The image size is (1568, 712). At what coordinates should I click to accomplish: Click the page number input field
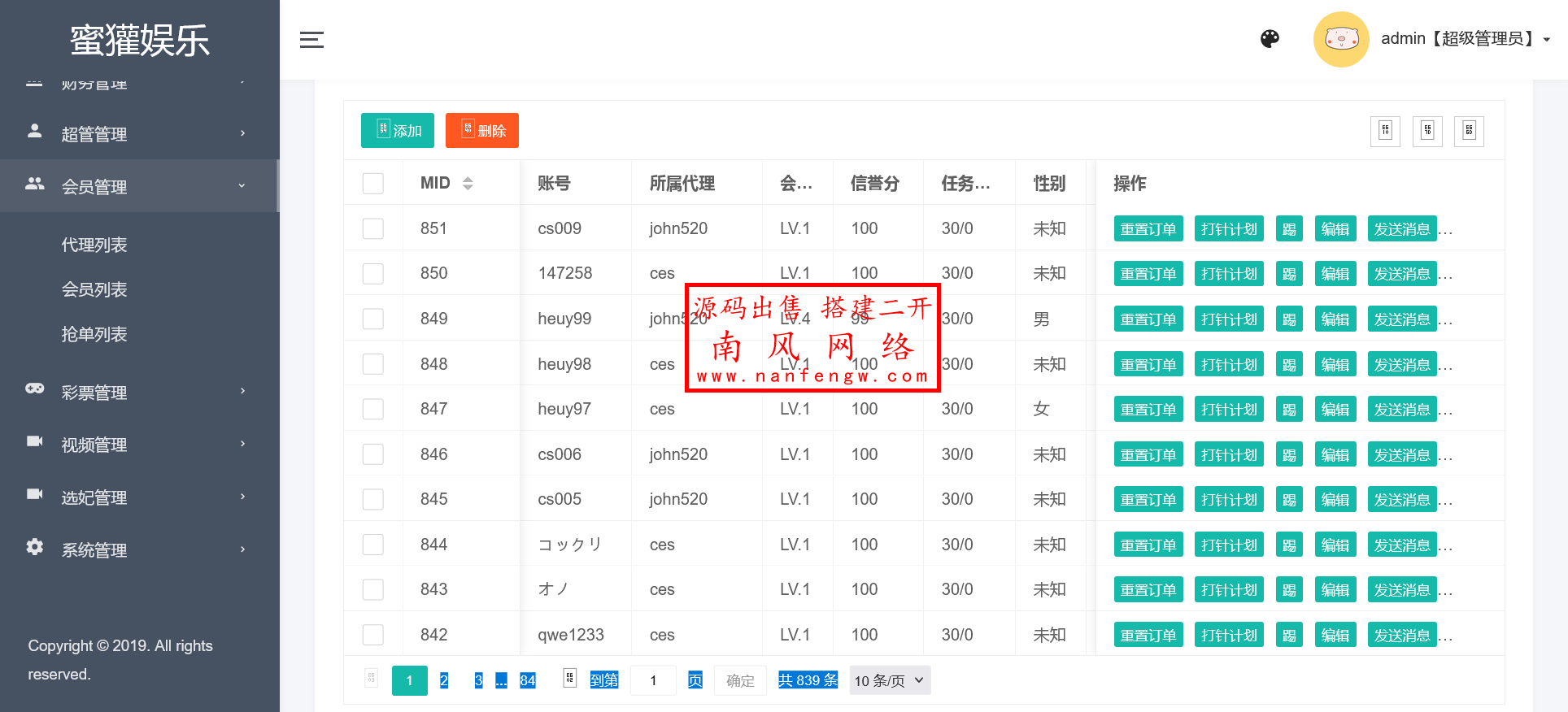pyautogui.click(x=652, y=680)
